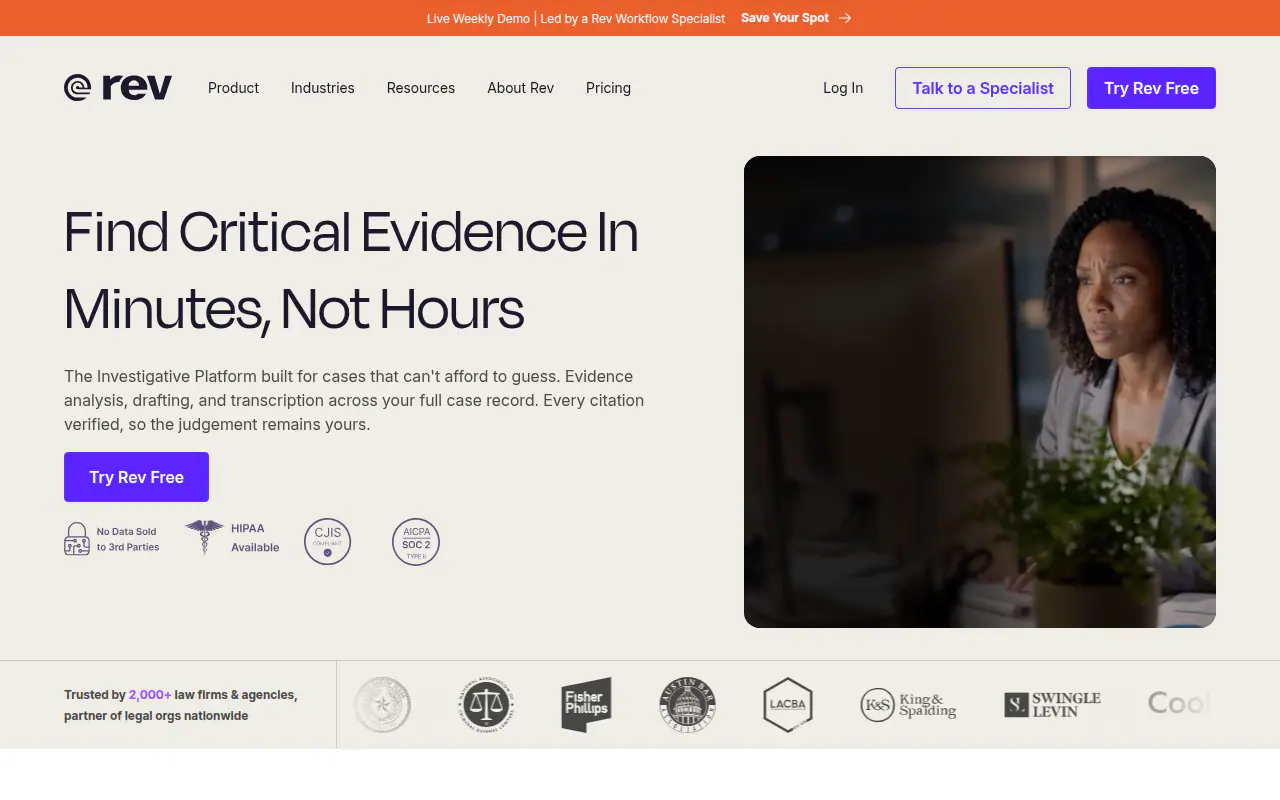The width and height of the screenshot is (1280, 800).
Task: Click the hero image of the woman
Action: tap(980, 392)
